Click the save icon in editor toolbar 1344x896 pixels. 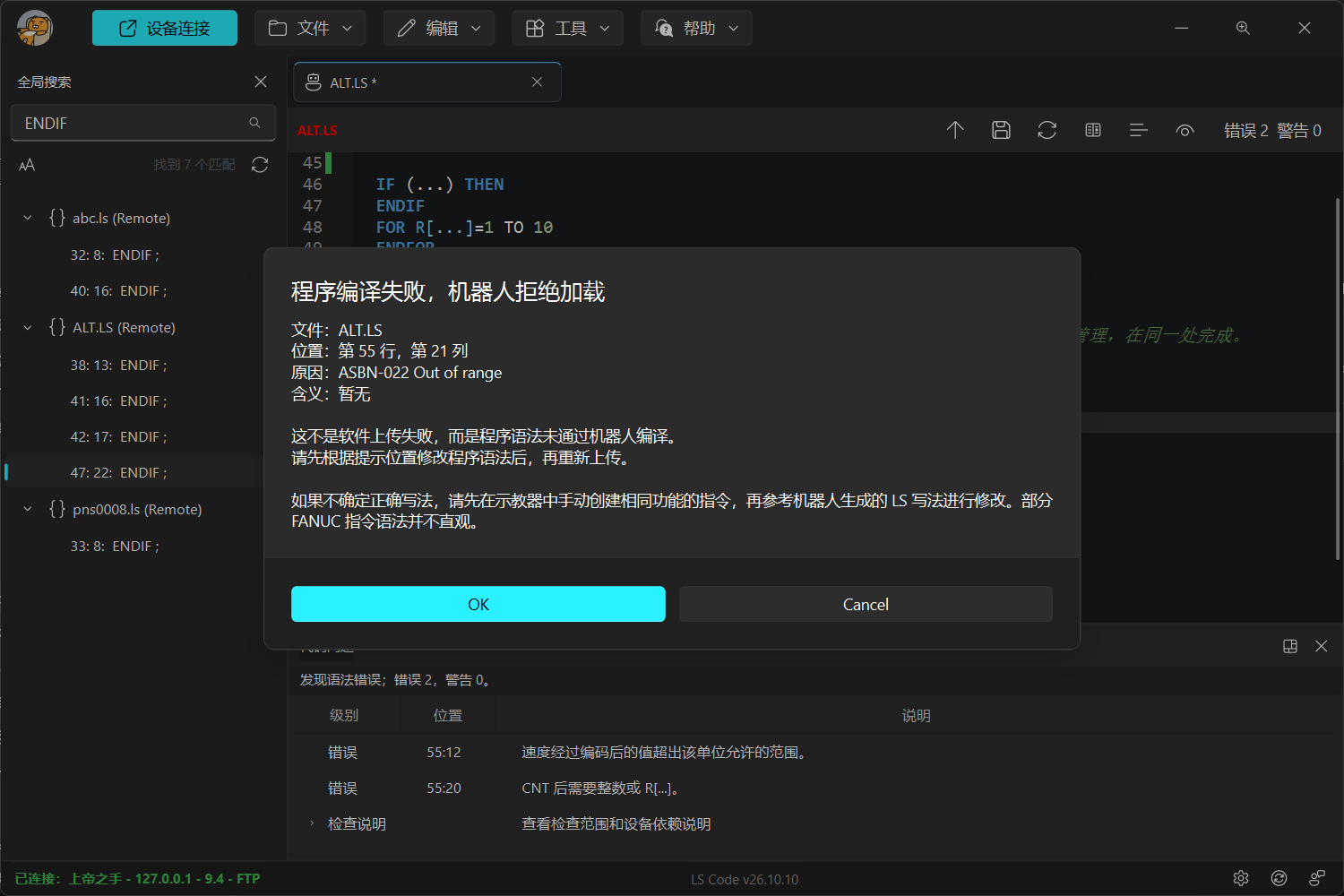coord(1001,130)
